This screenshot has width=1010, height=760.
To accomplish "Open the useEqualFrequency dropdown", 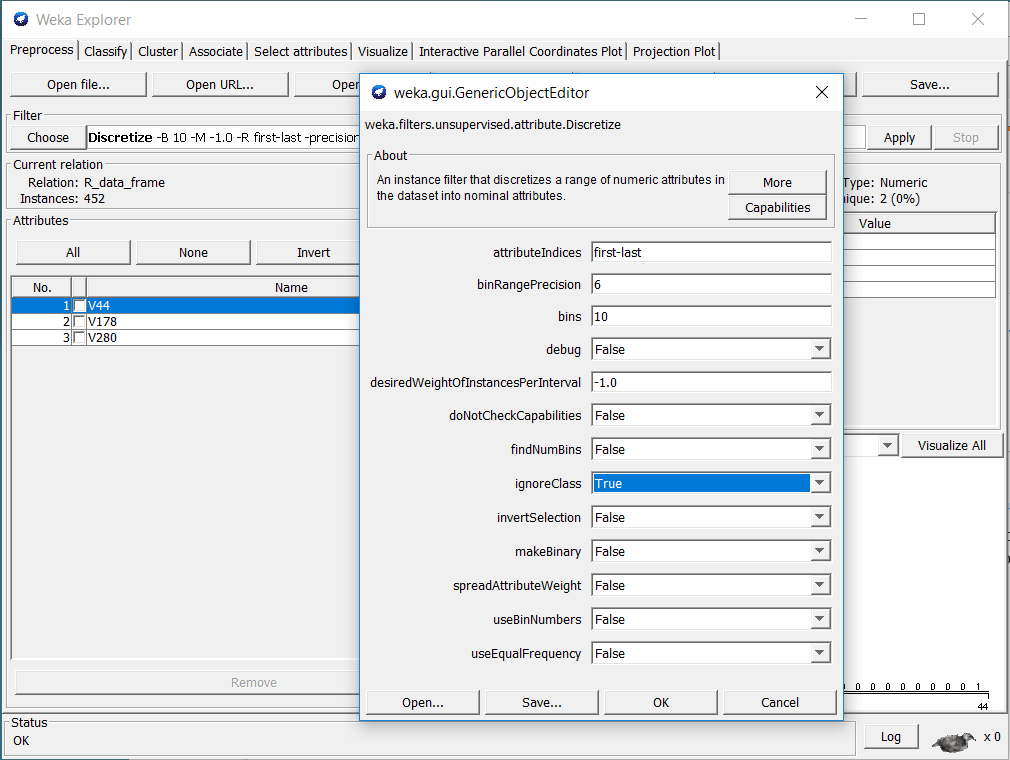I will tap(819, 654).
